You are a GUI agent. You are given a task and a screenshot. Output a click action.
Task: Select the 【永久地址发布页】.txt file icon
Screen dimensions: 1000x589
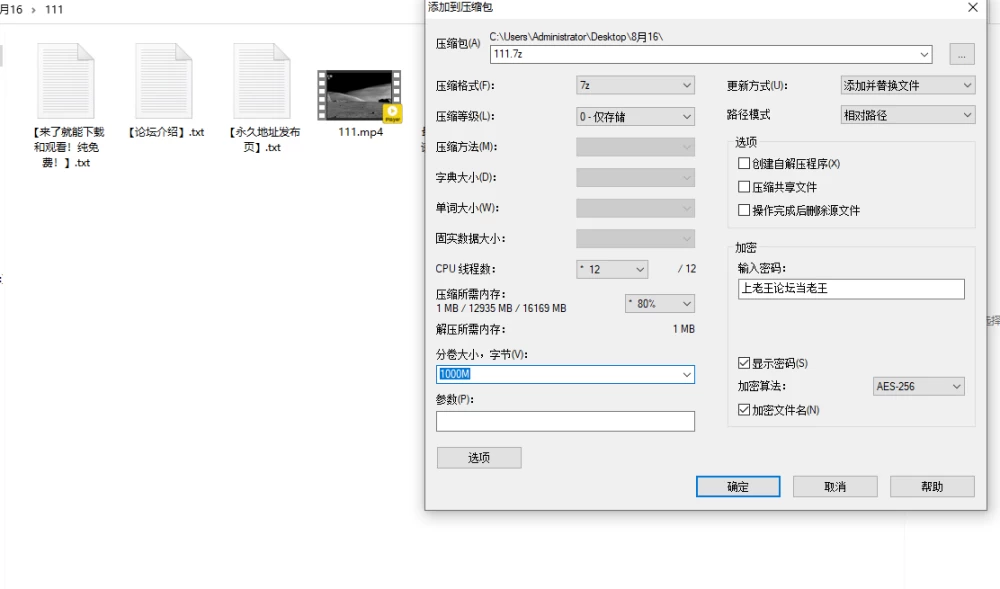point(262,81)
